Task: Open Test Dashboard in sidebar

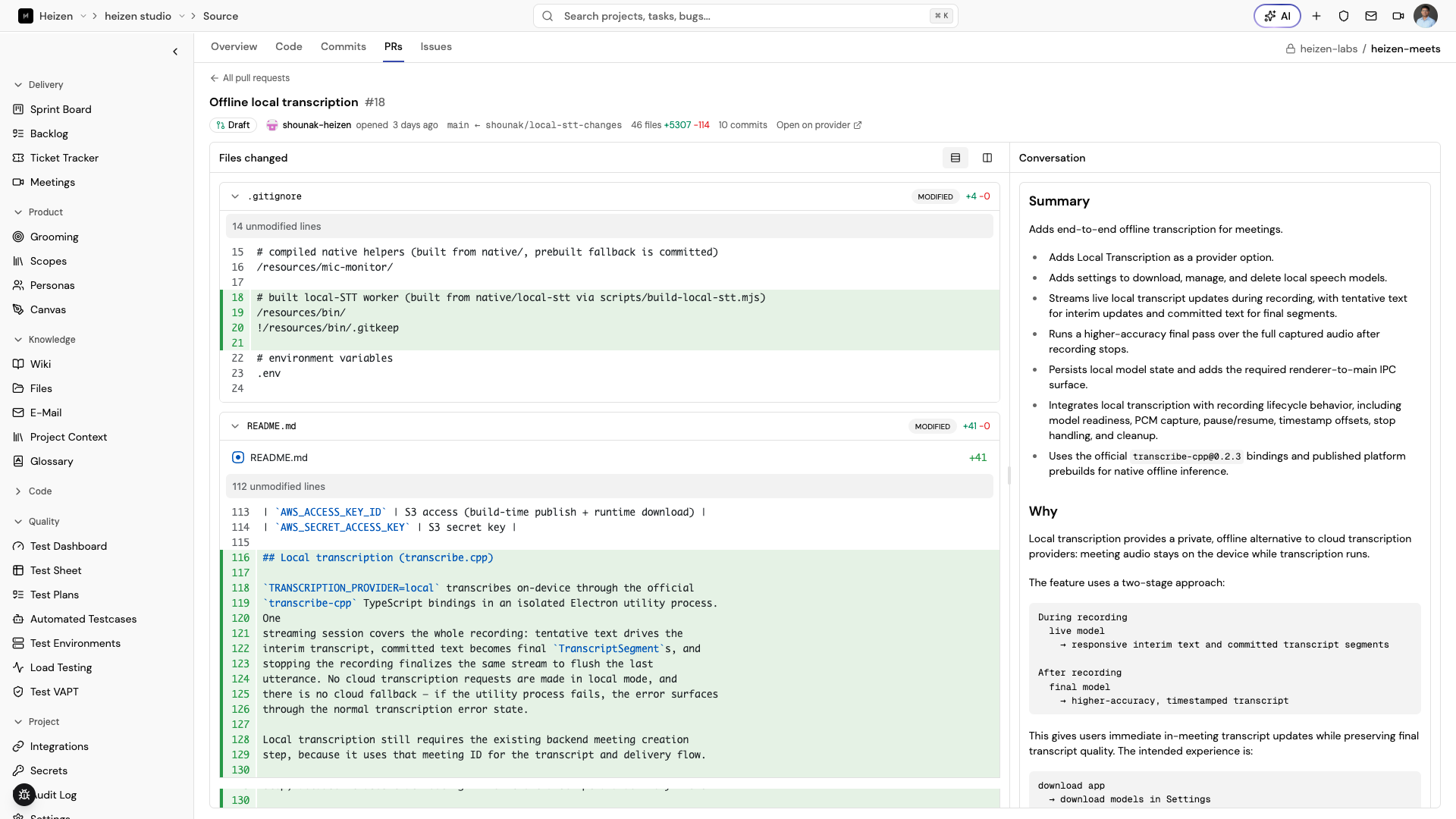Action: (x=68, y=546)
